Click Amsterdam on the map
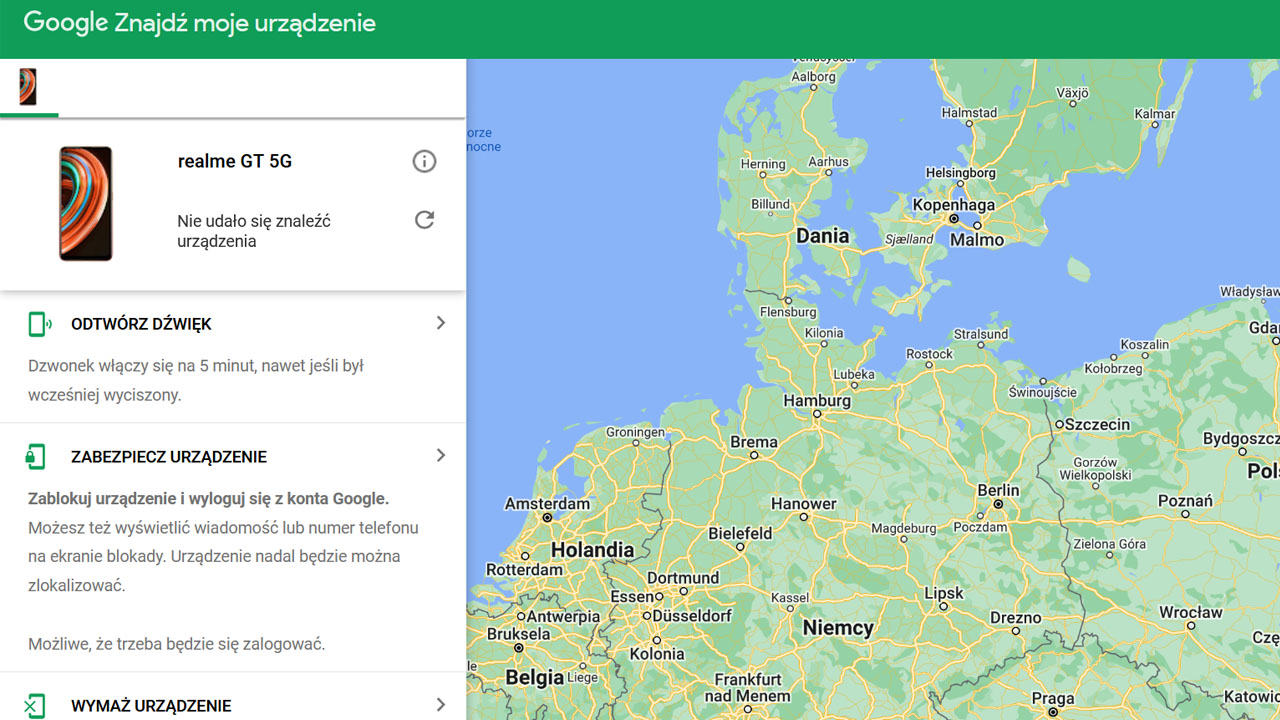 click(x=547, y=504)
